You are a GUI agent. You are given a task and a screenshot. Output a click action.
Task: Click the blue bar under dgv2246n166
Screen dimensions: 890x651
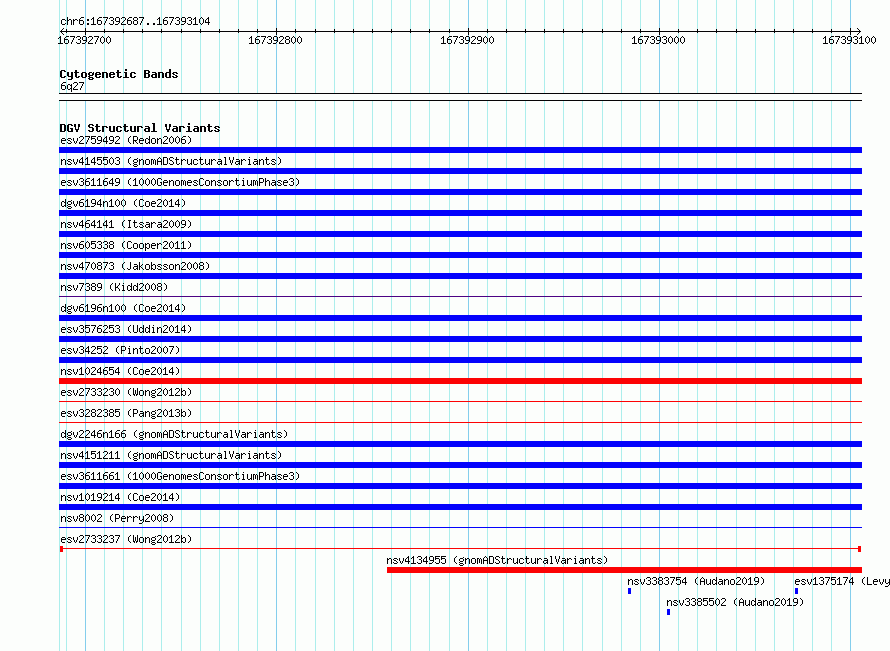coord(460,444)
